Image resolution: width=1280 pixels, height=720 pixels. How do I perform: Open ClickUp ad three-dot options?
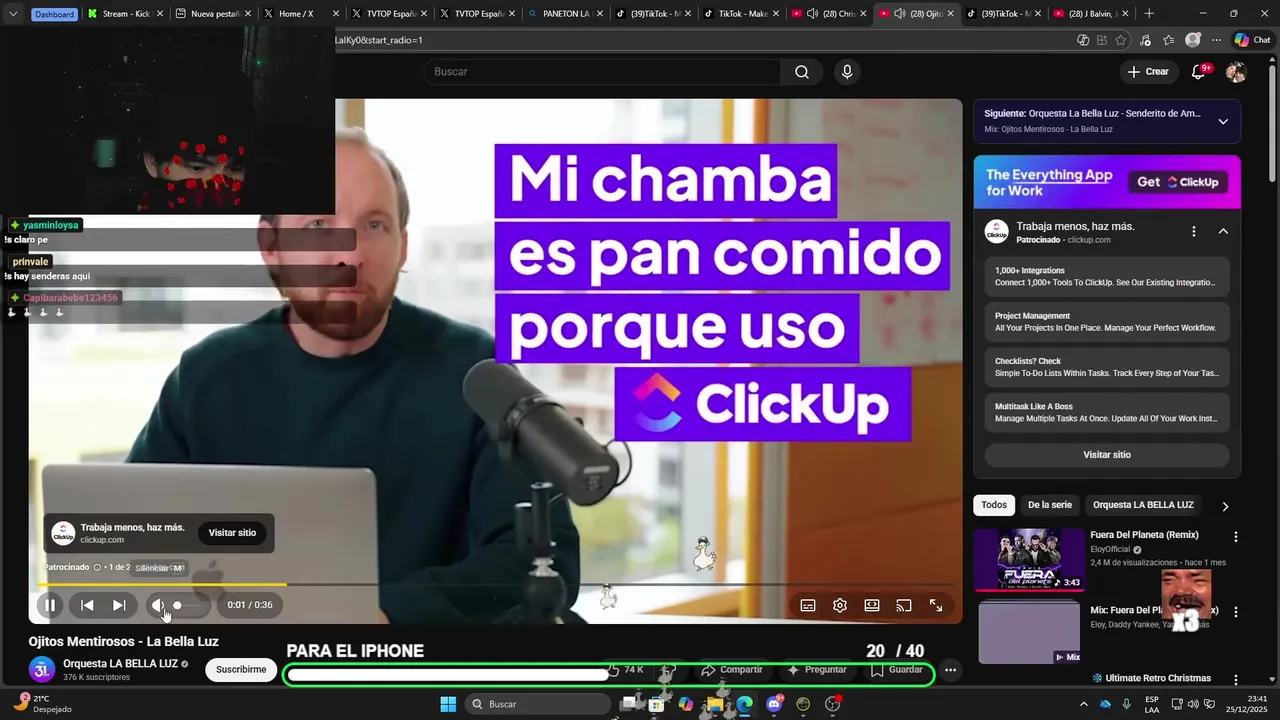[x=1193, y=231]
